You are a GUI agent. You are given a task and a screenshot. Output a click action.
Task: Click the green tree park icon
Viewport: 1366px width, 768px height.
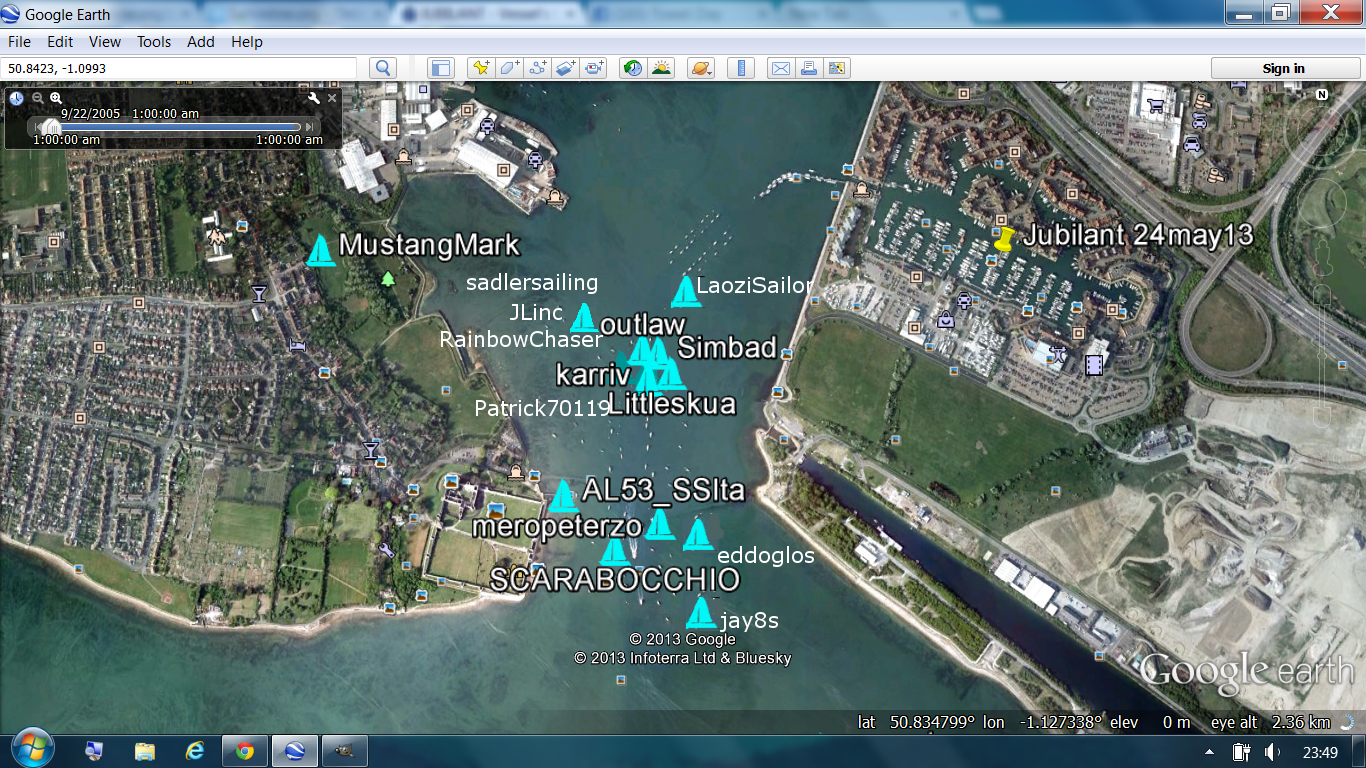click(x=388, y=279)
